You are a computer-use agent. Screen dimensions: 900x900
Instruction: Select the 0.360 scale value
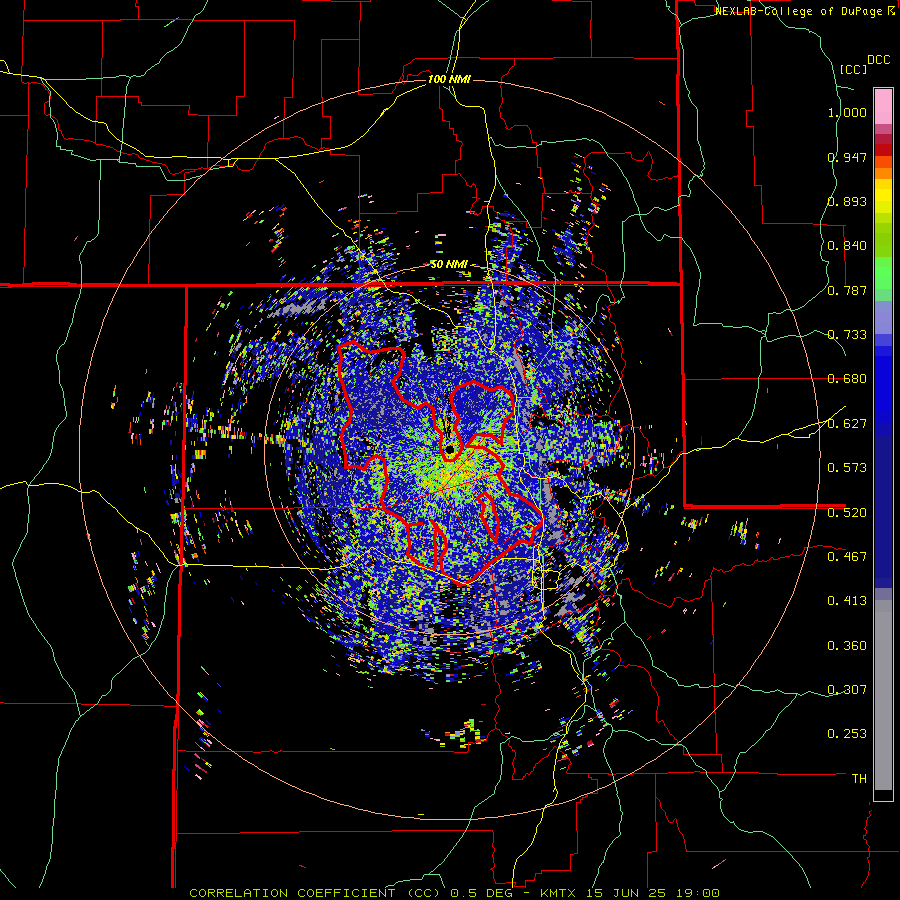pyautogui.click(x=847, y=646)
